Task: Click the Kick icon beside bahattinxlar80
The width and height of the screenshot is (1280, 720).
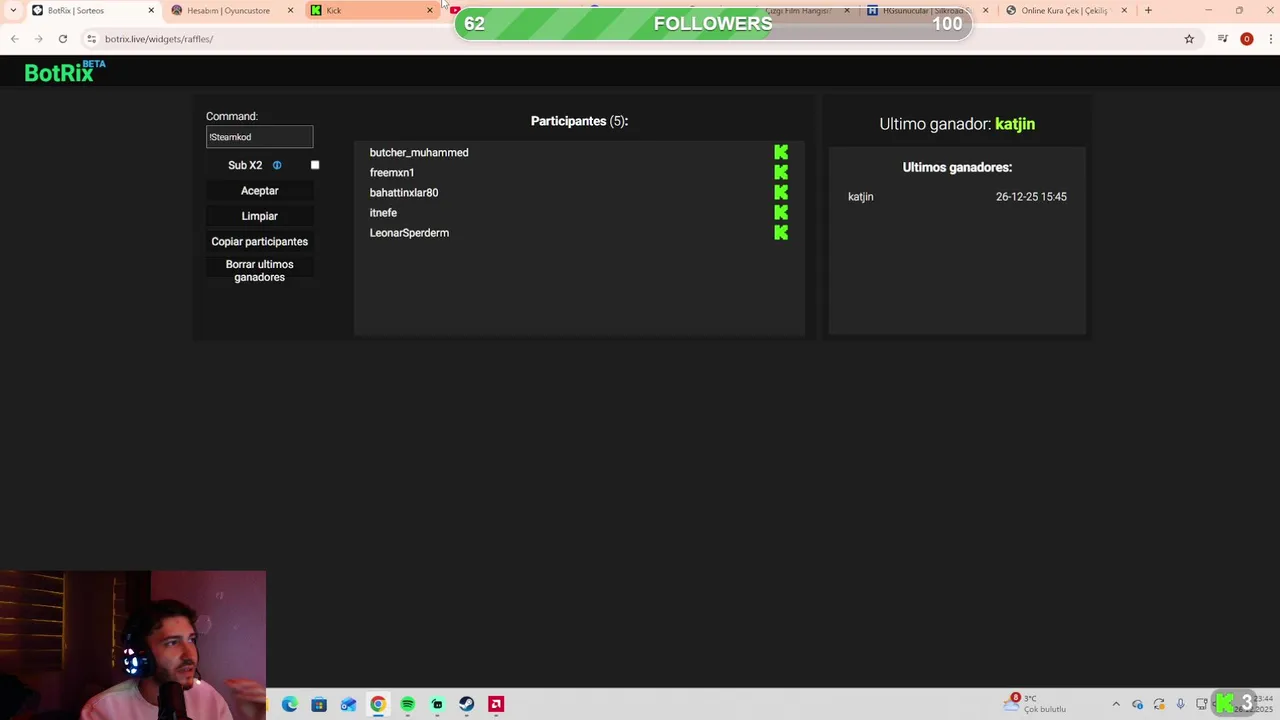Action: click(x=781, y=192)
